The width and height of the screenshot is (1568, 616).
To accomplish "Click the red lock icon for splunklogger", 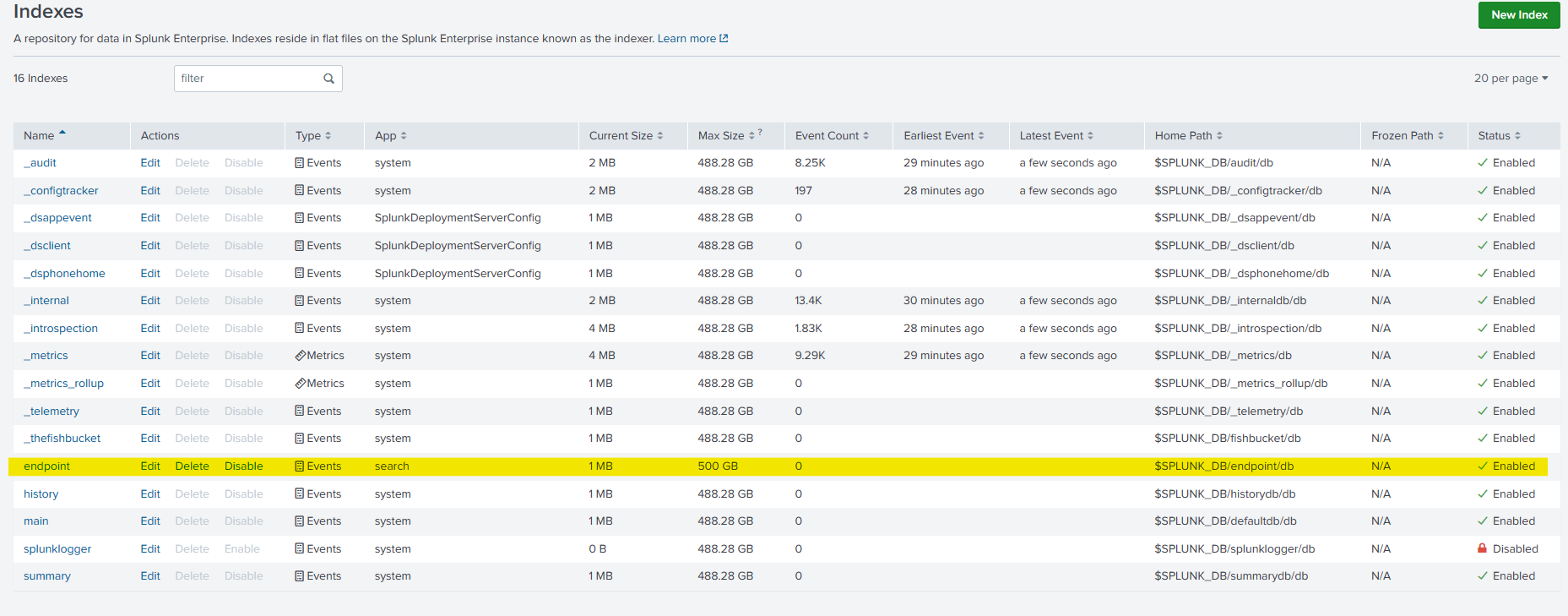I will pos(1482,548).
